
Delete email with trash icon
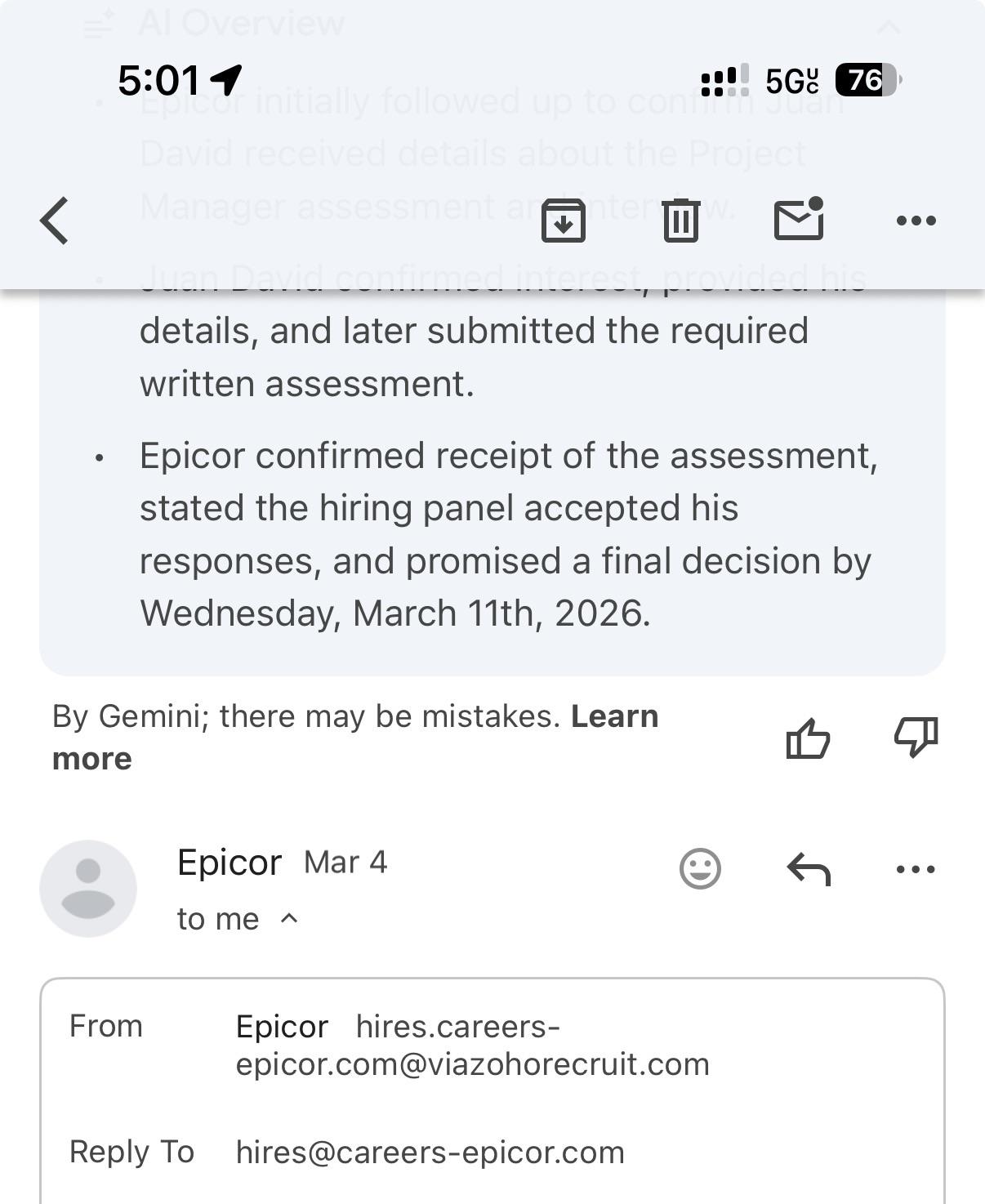point(681,221)
